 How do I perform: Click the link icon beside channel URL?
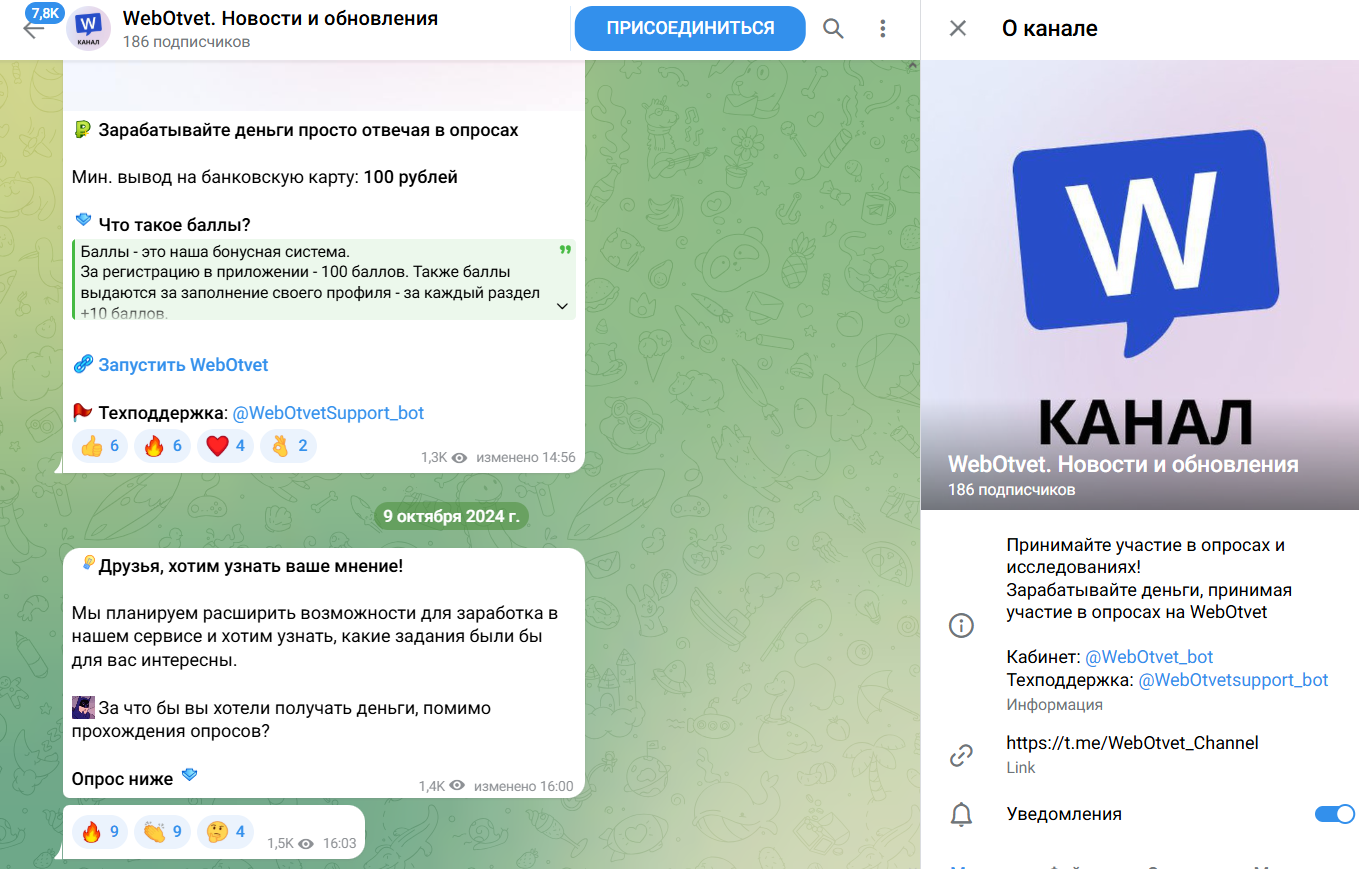(960, 755)
